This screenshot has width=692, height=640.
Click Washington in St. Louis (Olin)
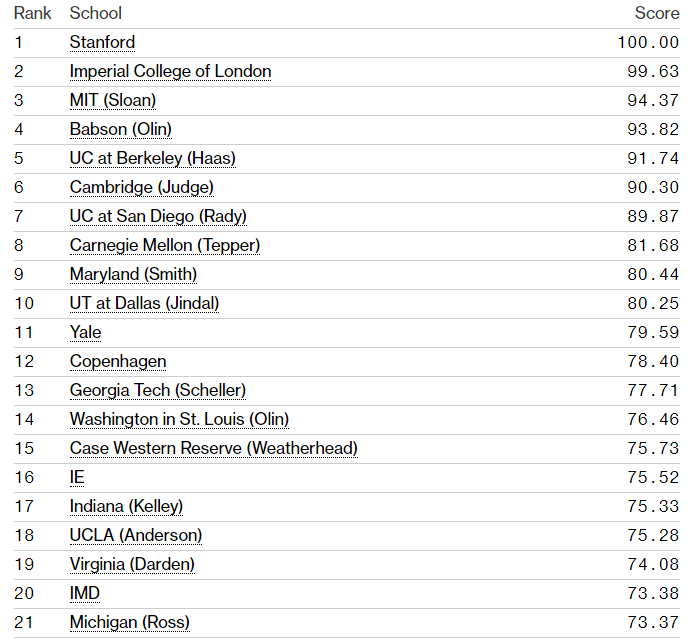pyautogui.click(x=179, y=420)
